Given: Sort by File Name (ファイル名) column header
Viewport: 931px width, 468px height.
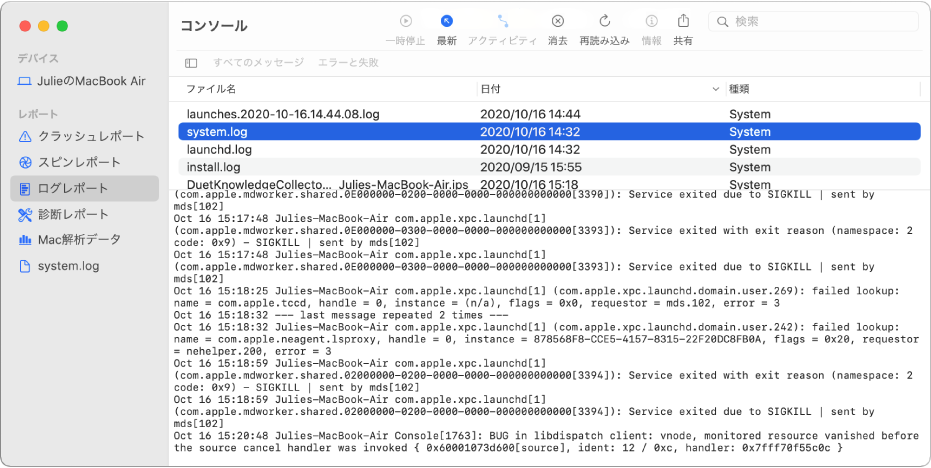Looking at the screenshot, I should click(x=211, y=88).
